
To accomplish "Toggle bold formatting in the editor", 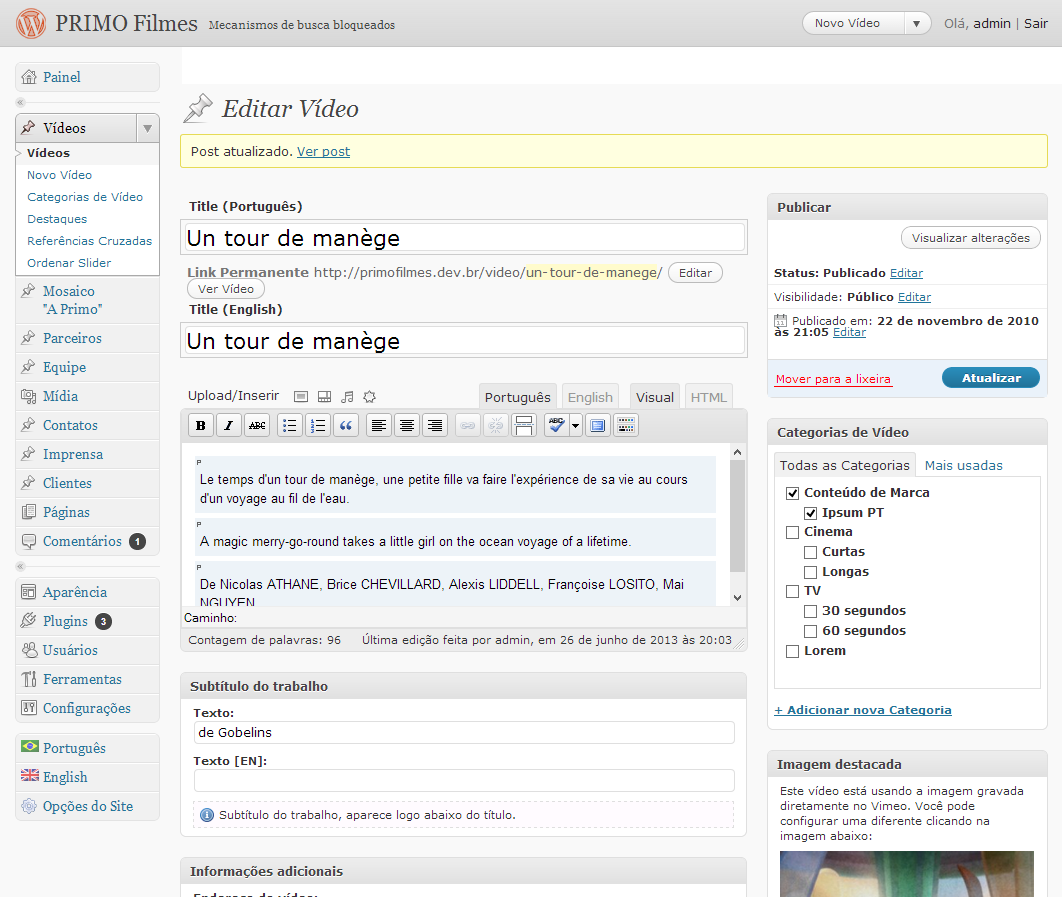I will tap(201, 426).
